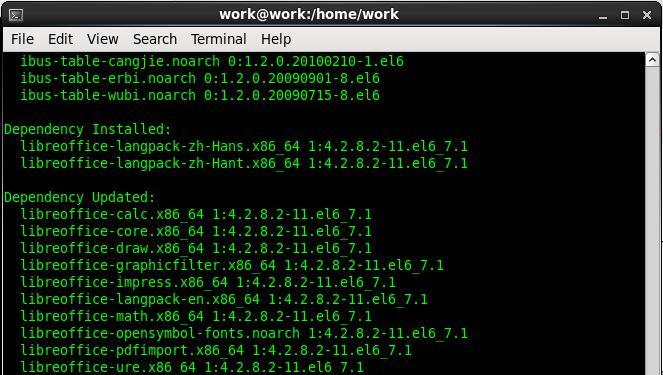Click the libreoffice-langpack-zh-Hans line
The width and height of the screenshot is (663, 375).
tap(244, 146)
